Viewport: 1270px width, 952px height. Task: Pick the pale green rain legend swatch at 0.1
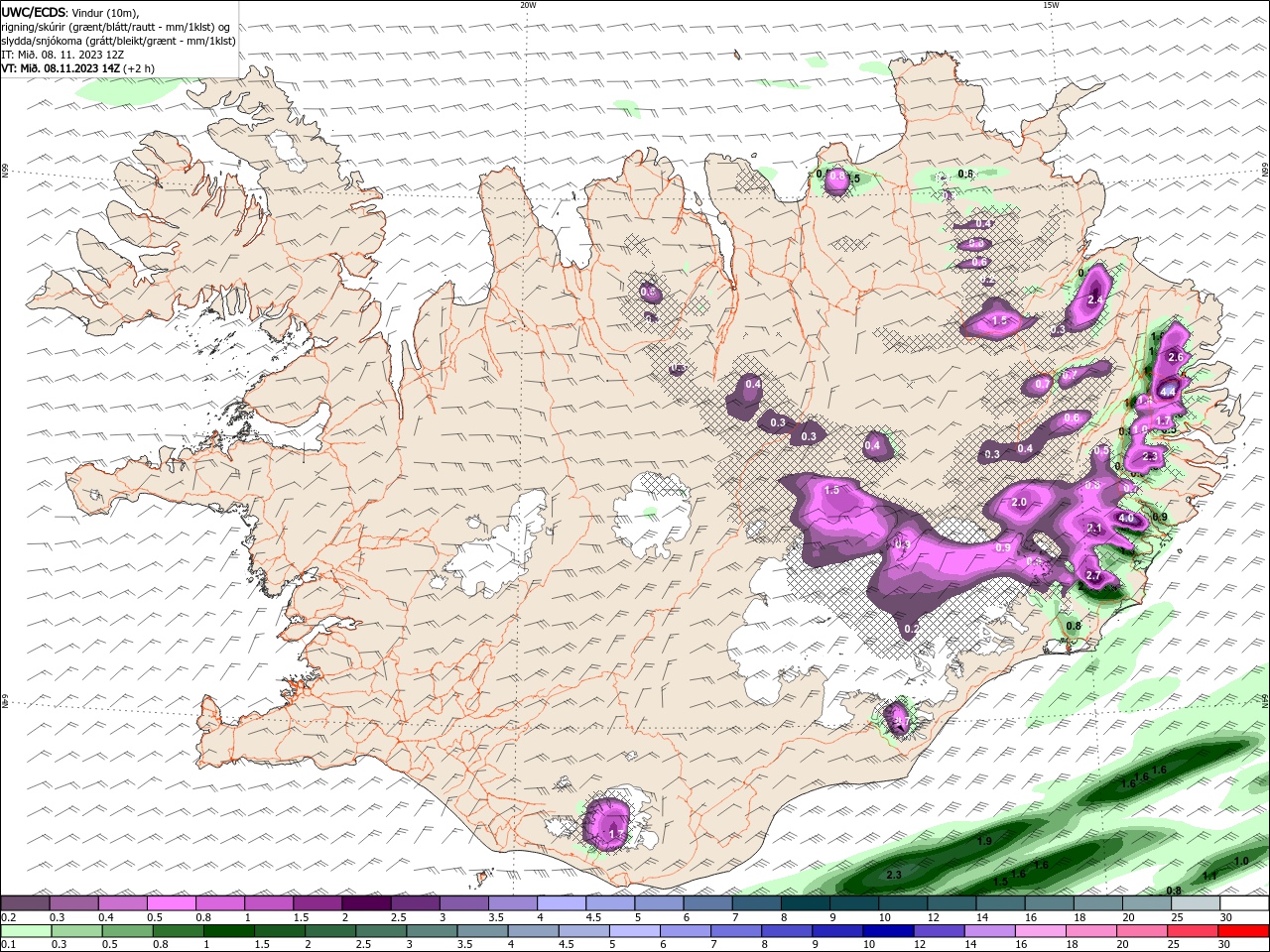click(25, 931)
